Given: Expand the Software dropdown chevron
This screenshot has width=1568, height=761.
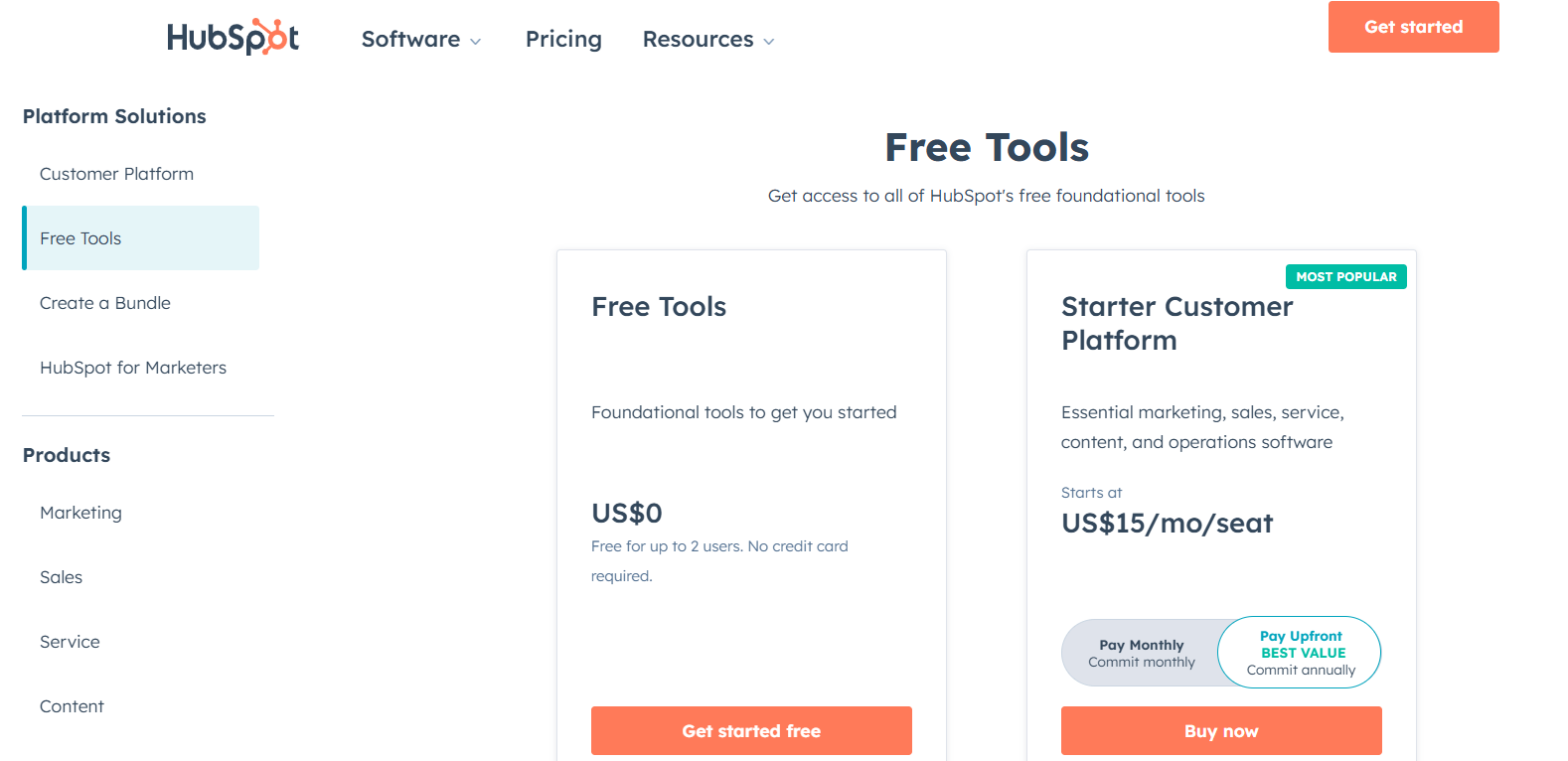Looking at the screenshot, I should tap(475, 41).
